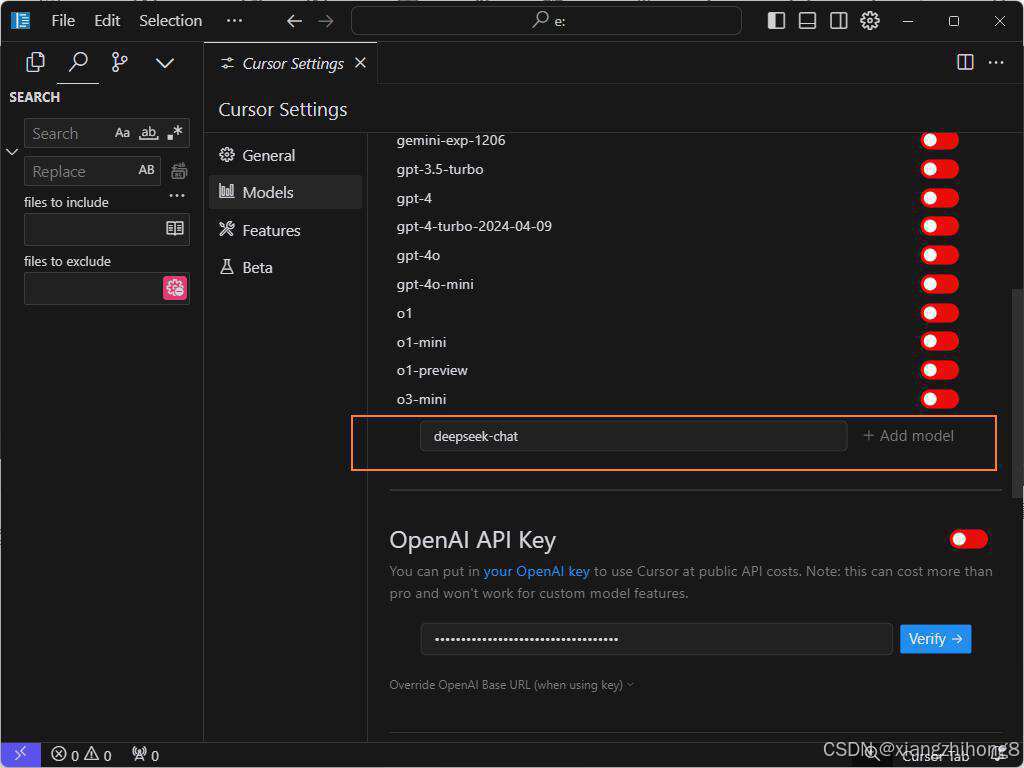Split the editor right
The width and height of the screenshot is (1024, 768).
coord(965,62)
